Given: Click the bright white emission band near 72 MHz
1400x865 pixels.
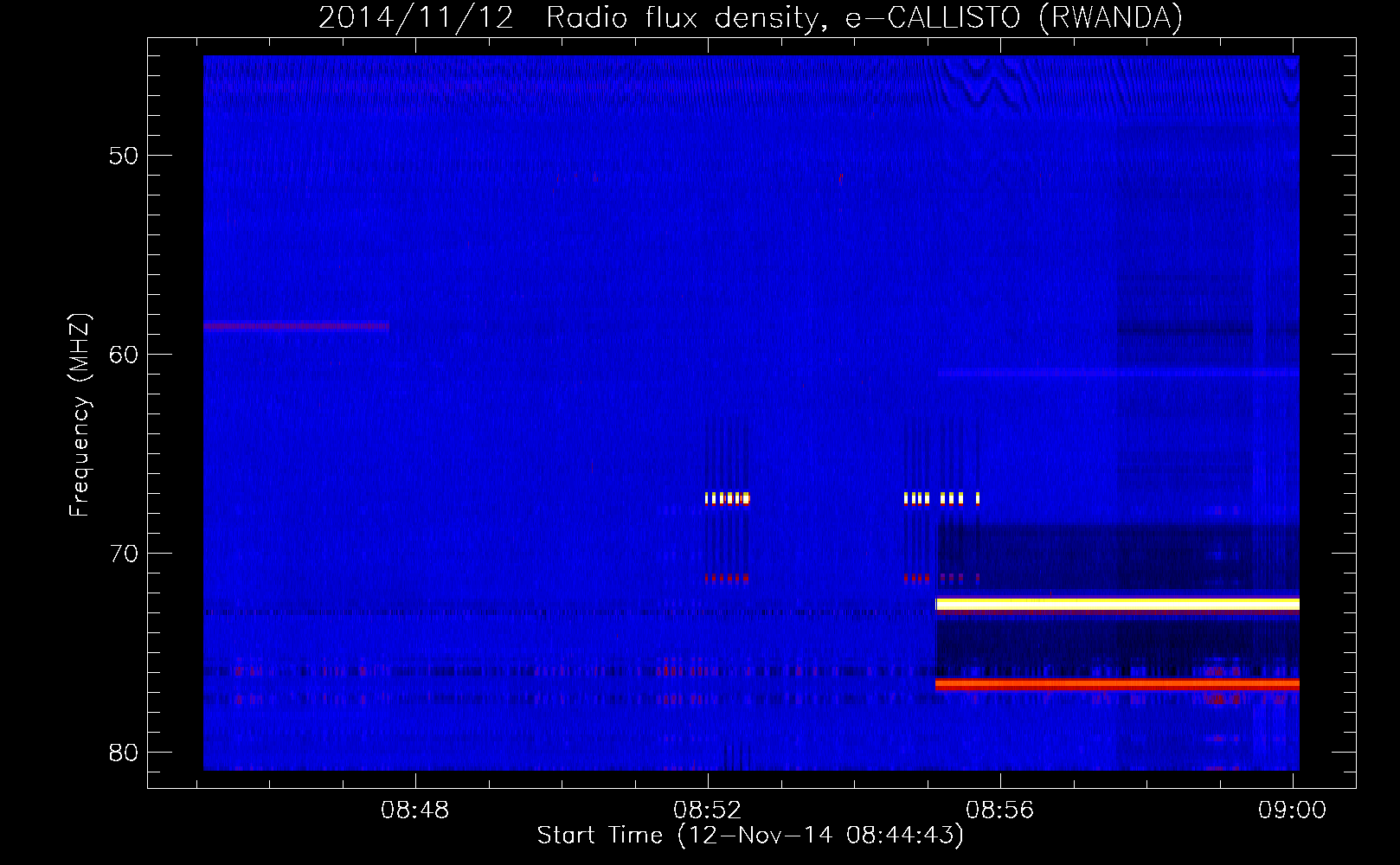Looking at the screenshot, I should click(x=1118, y=604).
